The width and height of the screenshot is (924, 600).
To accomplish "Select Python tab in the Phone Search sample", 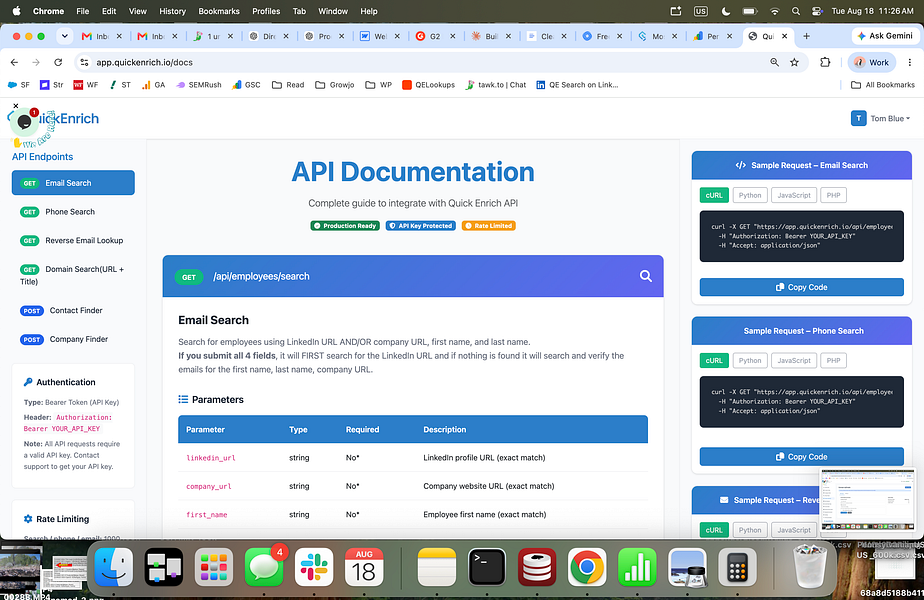I will click(750, 361).
